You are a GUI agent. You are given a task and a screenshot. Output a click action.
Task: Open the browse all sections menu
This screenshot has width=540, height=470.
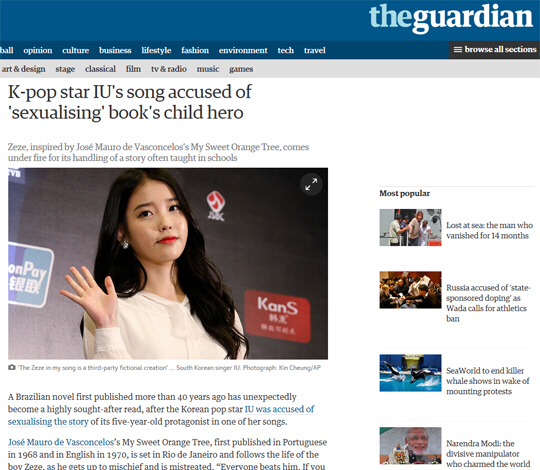(x=494, y=50)
